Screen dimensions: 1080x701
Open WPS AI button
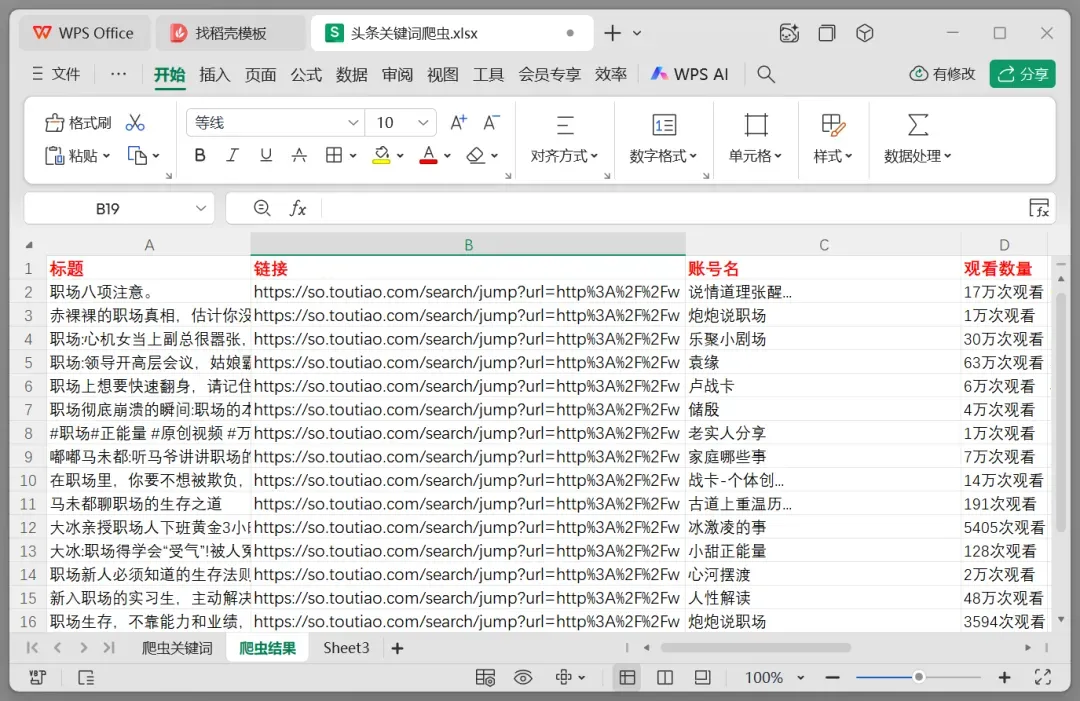(689, 74)
